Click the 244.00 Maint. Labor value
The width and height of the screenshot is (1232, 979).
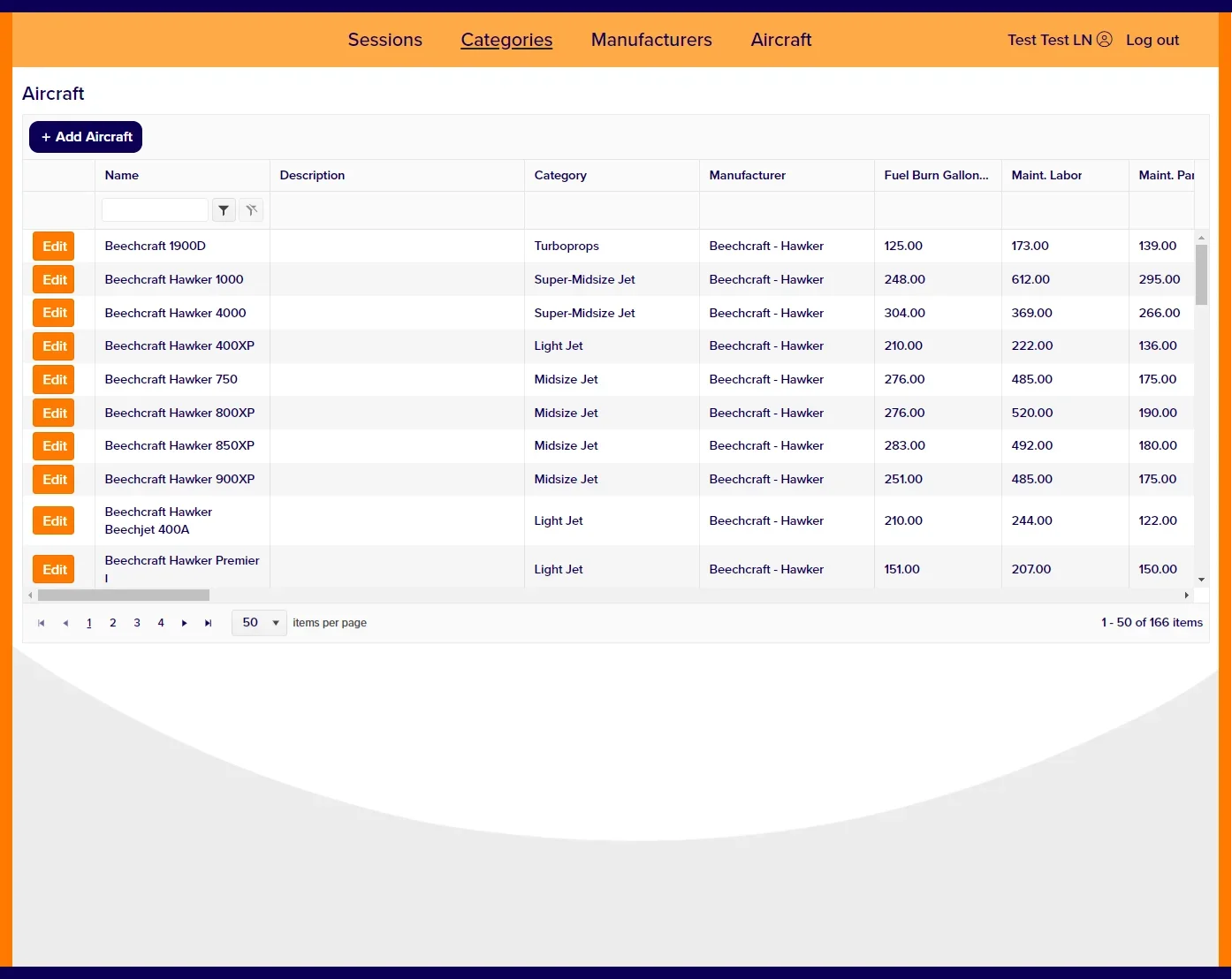tap(1031, 521)
